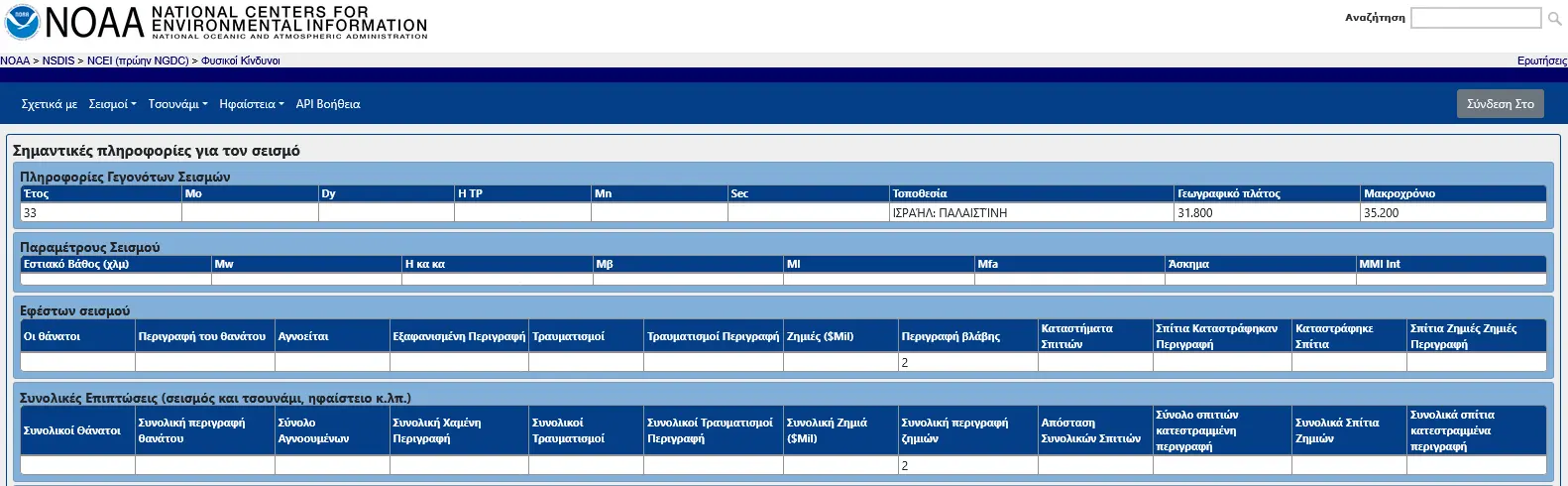The height and width of the screenshot is (486, 1568).
Task: Follow the NSDIS breadcrumb link
Action: click(58, 61)
